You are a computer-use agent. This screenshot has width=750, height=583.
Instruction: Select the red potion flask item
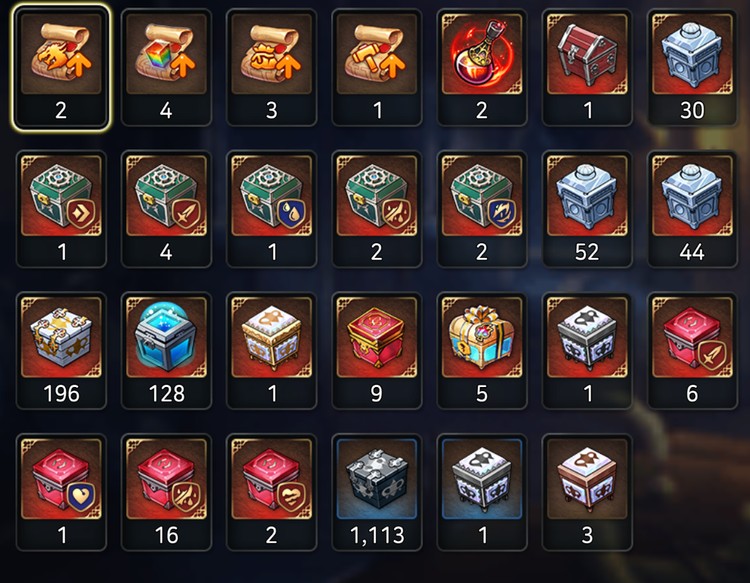(x=482, y=67)
